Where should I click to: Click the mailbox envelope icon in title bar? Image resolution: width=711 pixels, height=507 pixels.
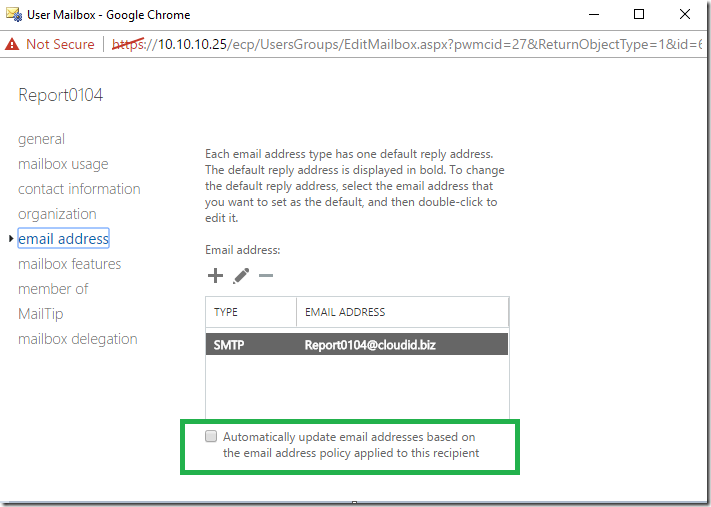(x=14, y=15)
